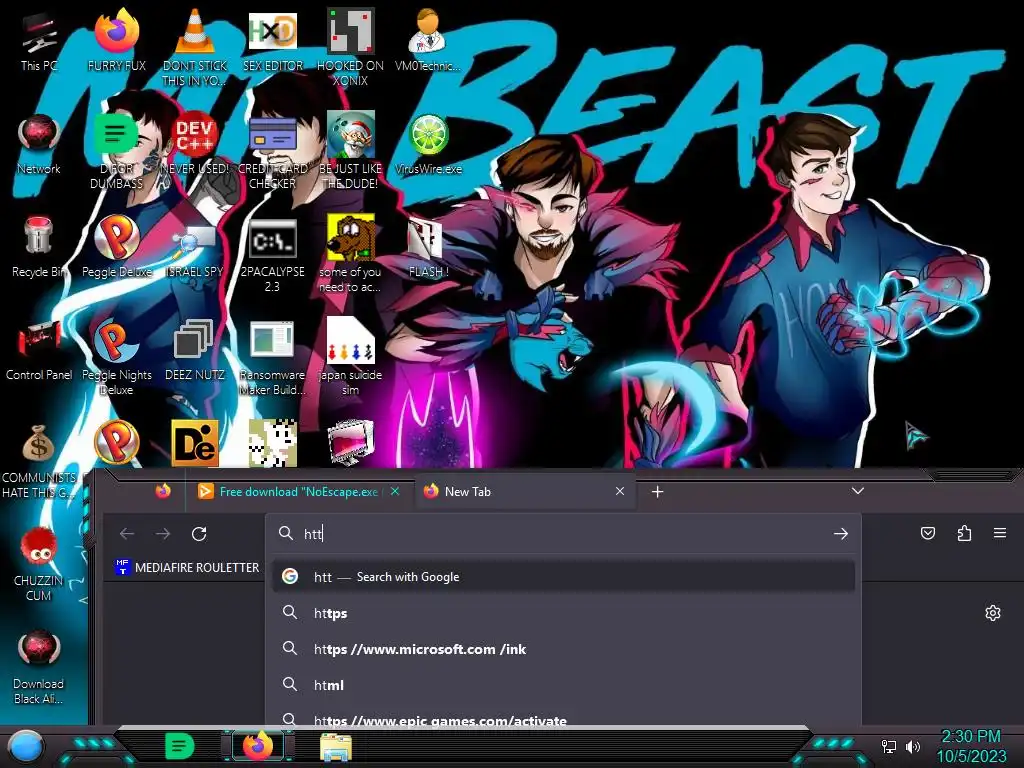
Task: Open the Start orb on taskbar
Action: (x=26, y=746)
